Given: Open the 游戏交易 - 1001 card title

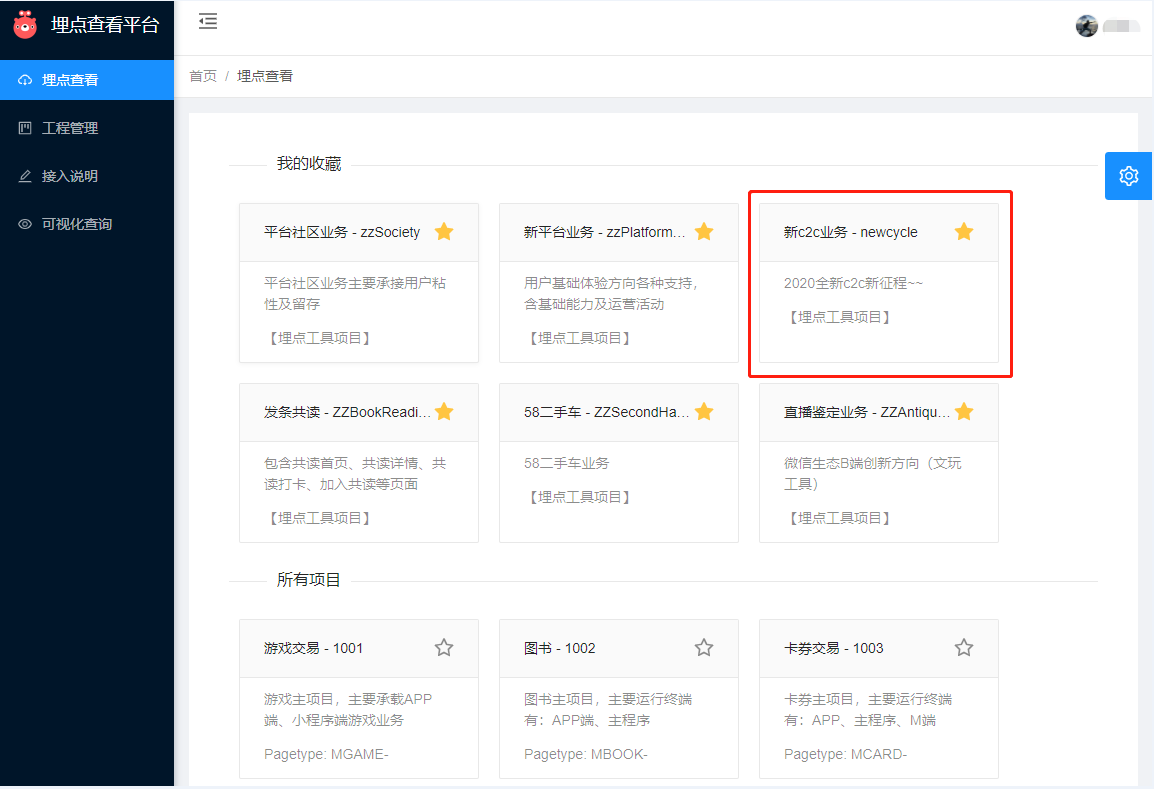Looking at the screenshot, I should pos(314,648).
